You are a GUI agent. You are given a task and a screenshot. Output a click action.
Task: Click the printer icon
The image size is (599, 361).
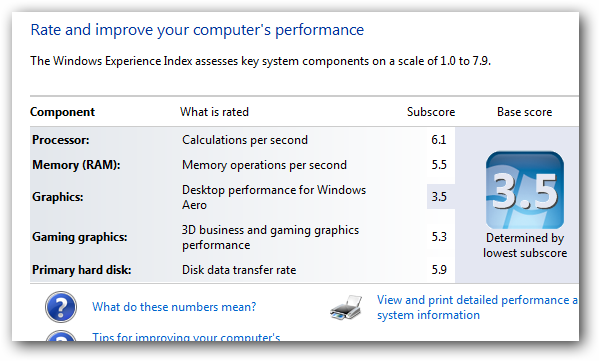pos(346,308)
